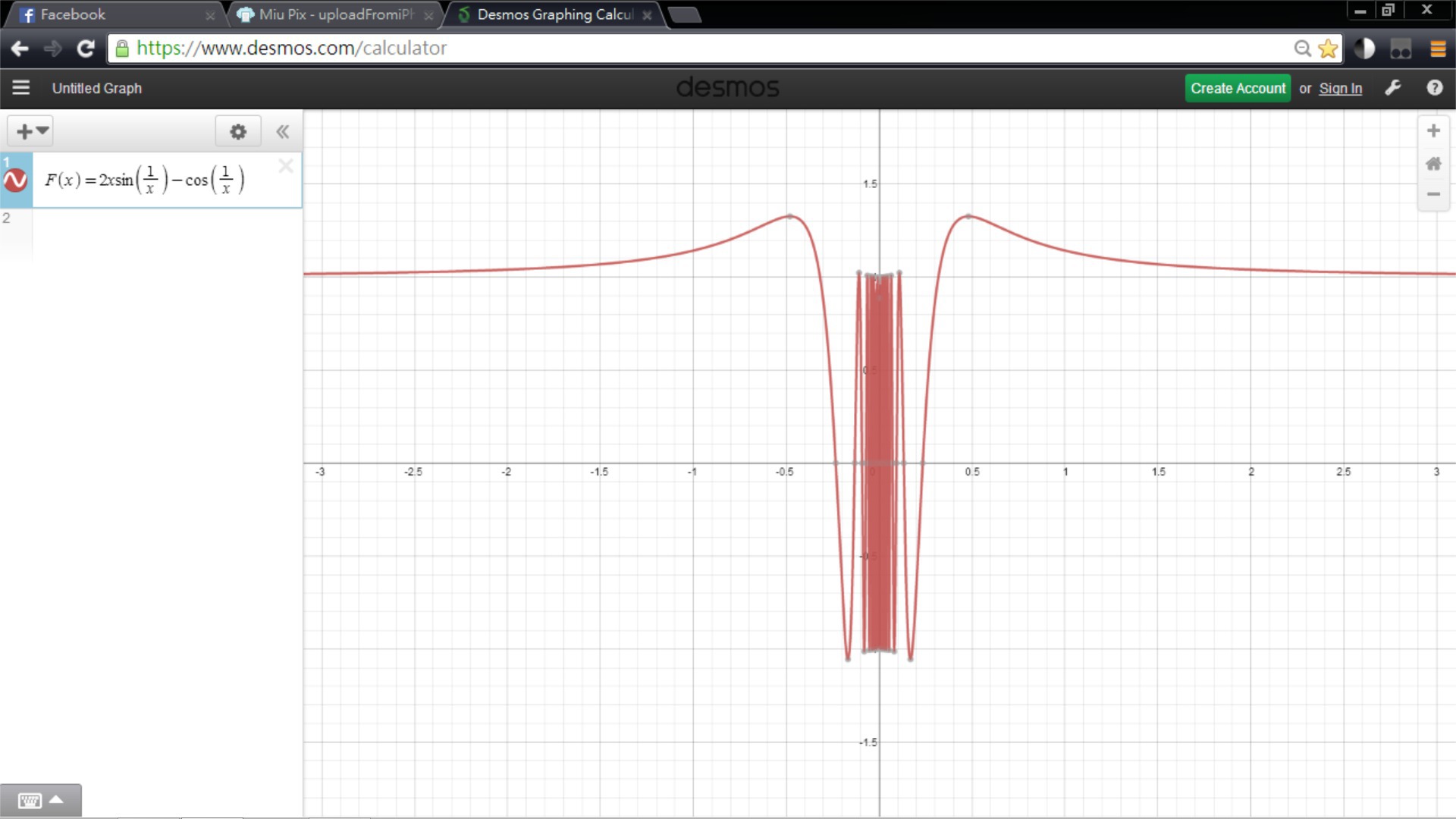Click the Create Account button
Image resolution: width=1456 pixels, height=819 pixels.
click(x=1238, y=88)
